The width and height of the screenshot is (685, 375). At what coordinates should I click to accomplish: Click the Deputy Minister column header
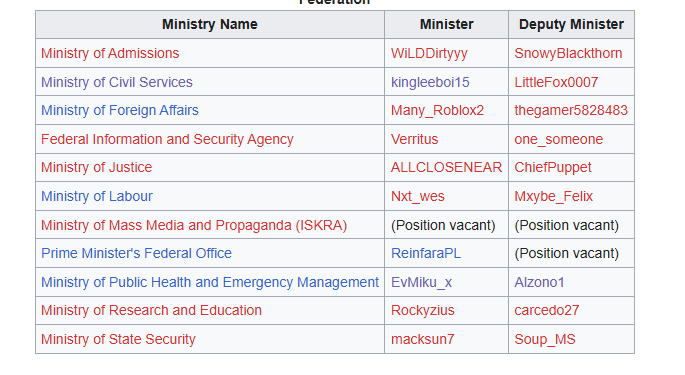pos(571,24)
